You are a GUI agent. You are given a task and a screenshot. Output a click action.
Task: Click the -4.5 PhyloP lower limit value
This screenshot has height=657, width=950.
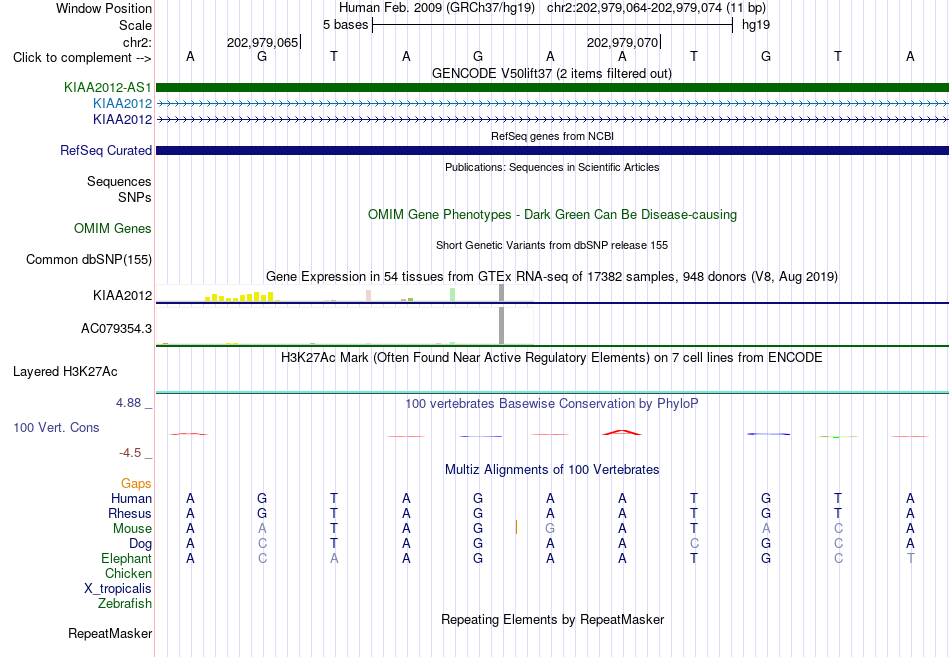point(130,453)
